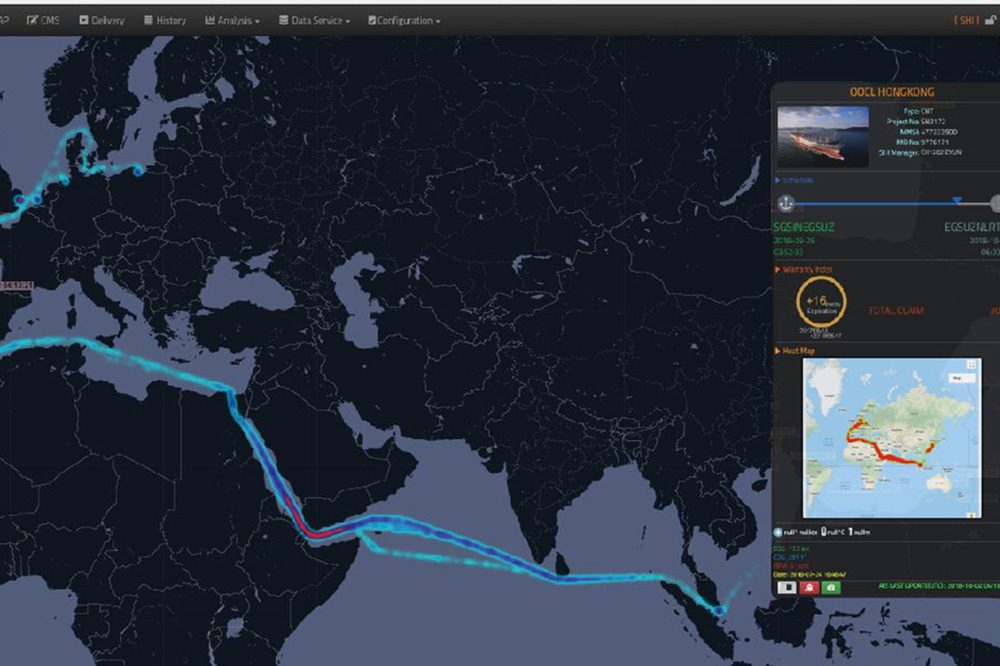The height and width of the screenshot is (666, 1000).
Task: Click the lock icon in top bar
Action: click(990, 20)
